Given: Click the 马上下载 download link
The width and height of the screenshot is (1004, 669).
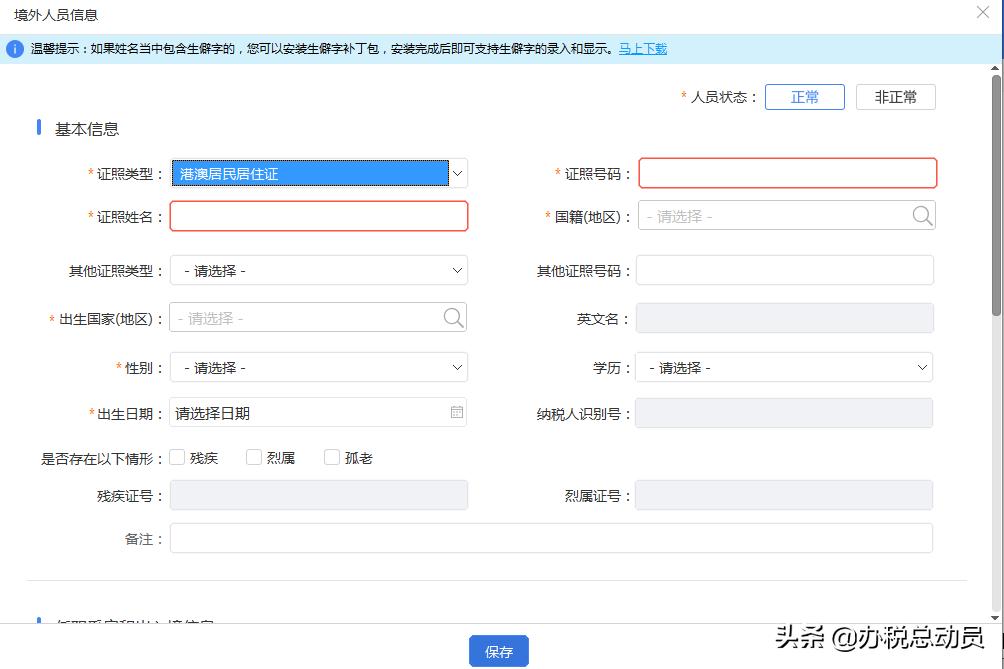Looking at the screenshot, I should pyautogui.click(x=641, y=48).
